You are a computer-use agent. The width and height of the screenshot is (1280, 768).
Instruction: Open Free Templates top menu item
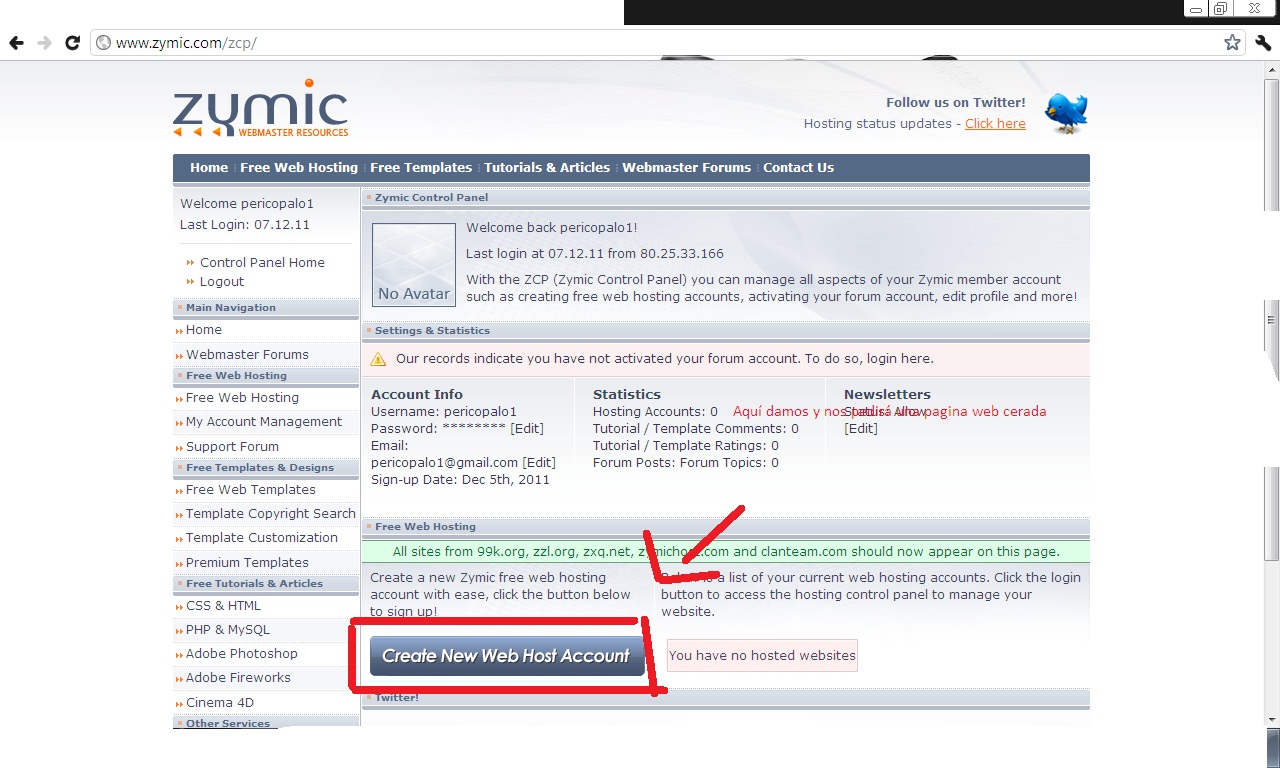(x=421, y=168)
